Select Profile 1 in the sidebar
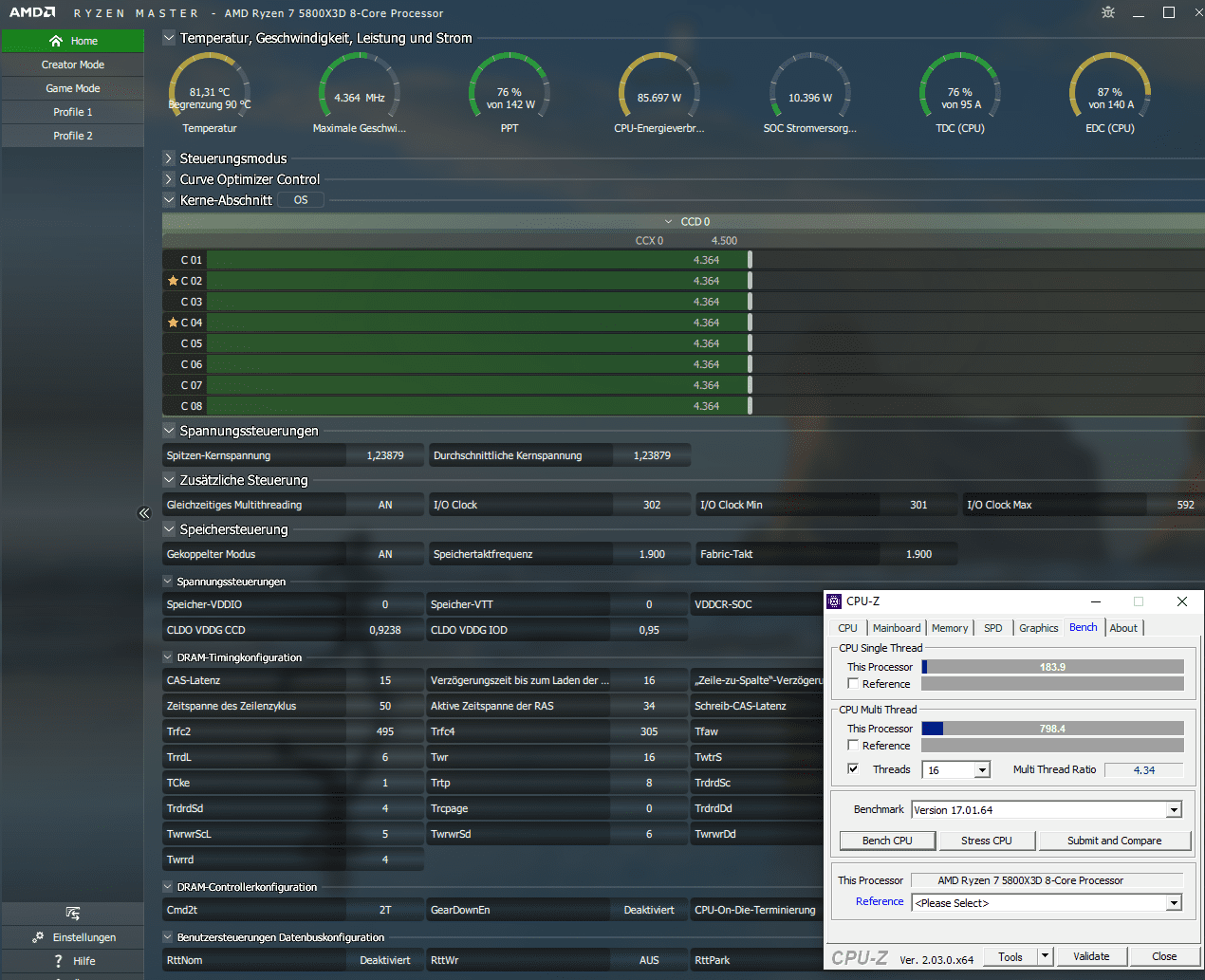 pyautogui.click(x=72, y=112)
